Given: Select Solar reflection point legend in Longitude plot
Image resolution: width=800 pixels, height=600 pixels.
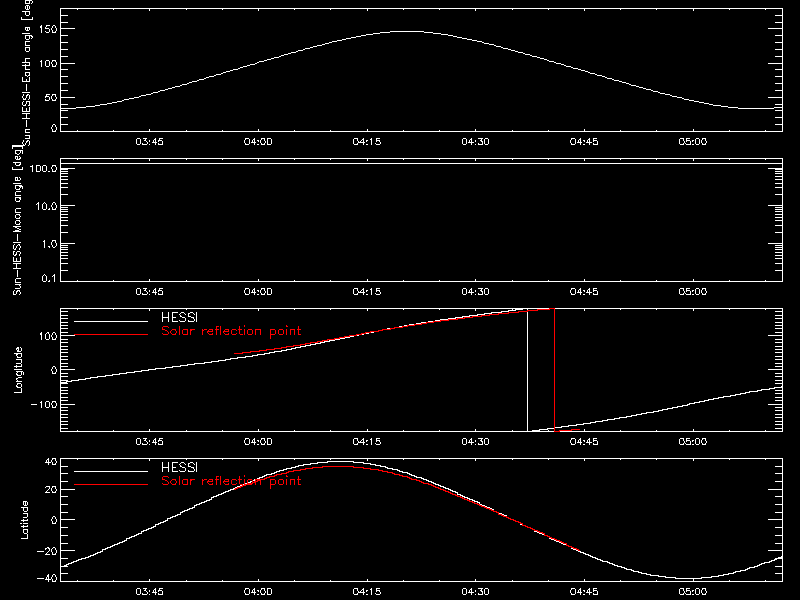Looking at the screenshot, I should point(231,331).
